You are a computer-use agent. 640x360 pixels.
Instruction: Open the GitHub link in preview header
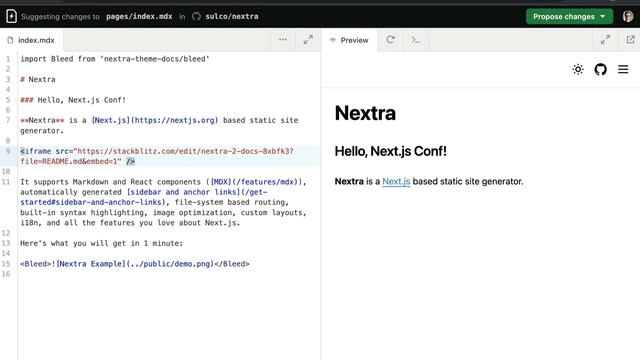tap(600, 69)
